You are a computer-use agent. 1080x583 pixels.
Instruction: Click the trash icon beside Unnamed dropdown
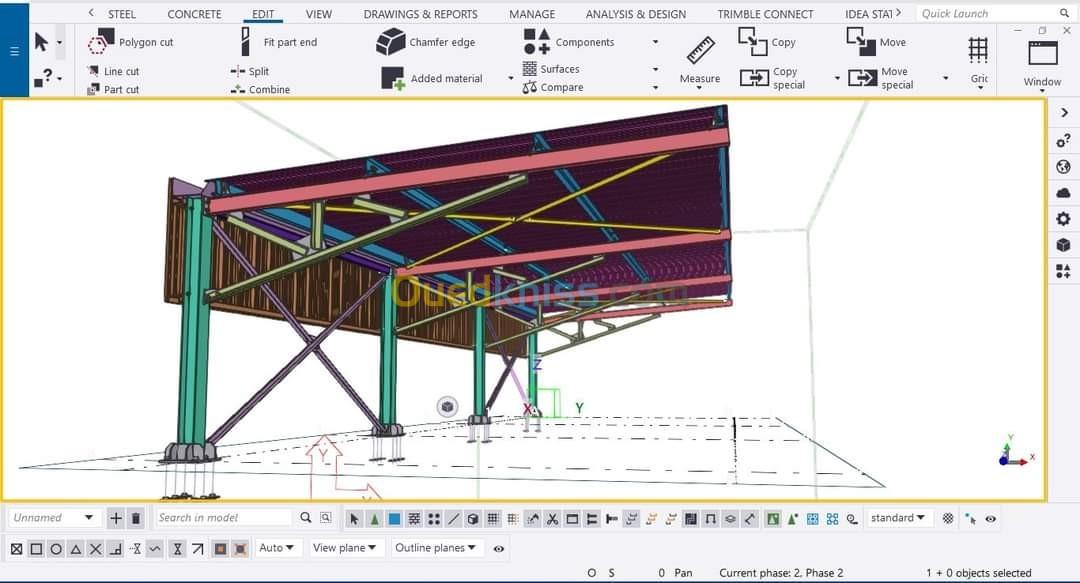point(136,518)
